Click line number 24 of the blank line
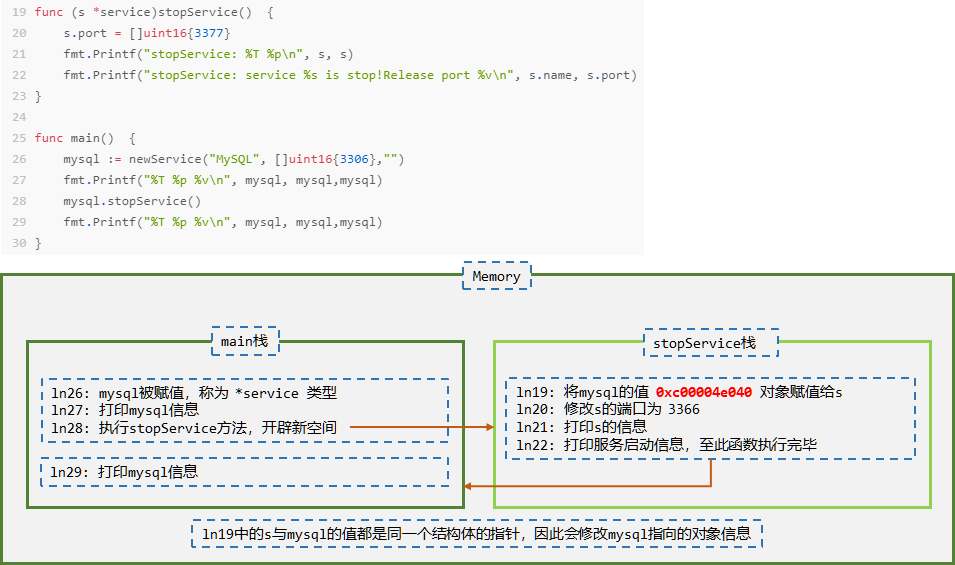The width and height of the screenshot is (955, 565). click(19, 117)
